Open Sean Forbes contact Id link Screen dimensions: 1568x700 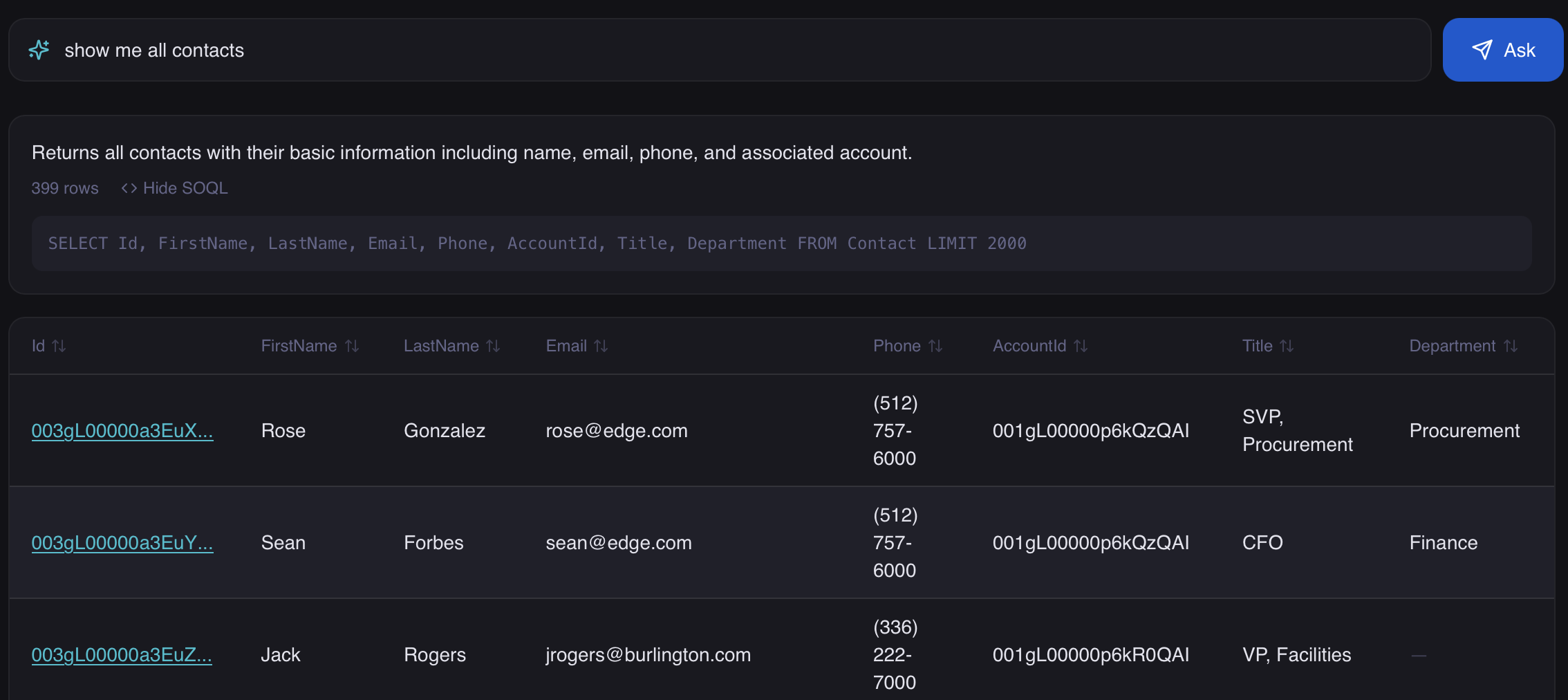(122, 543)
